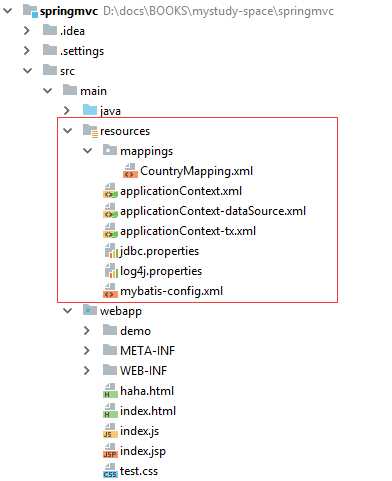Collapse the mappings folder chevron
This screenshot has width=392, height=481.
tap(87, 151)
